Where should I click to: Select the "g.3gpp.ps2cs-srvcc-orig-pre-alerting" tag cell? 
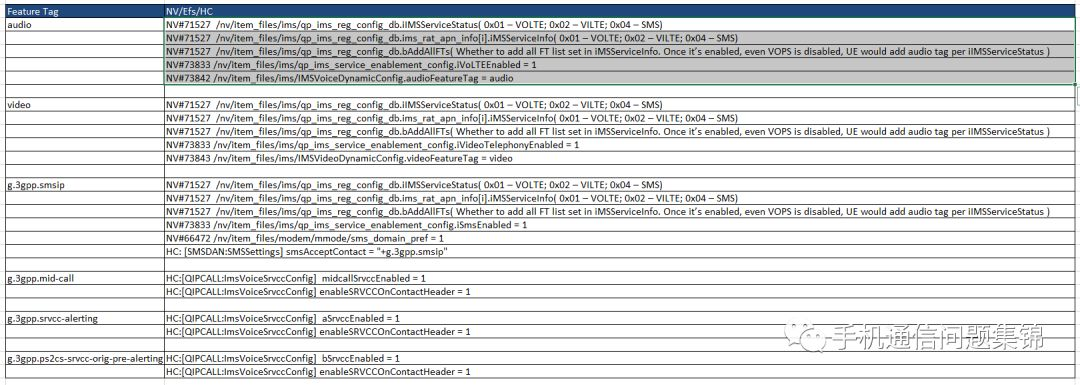point(84,359)
